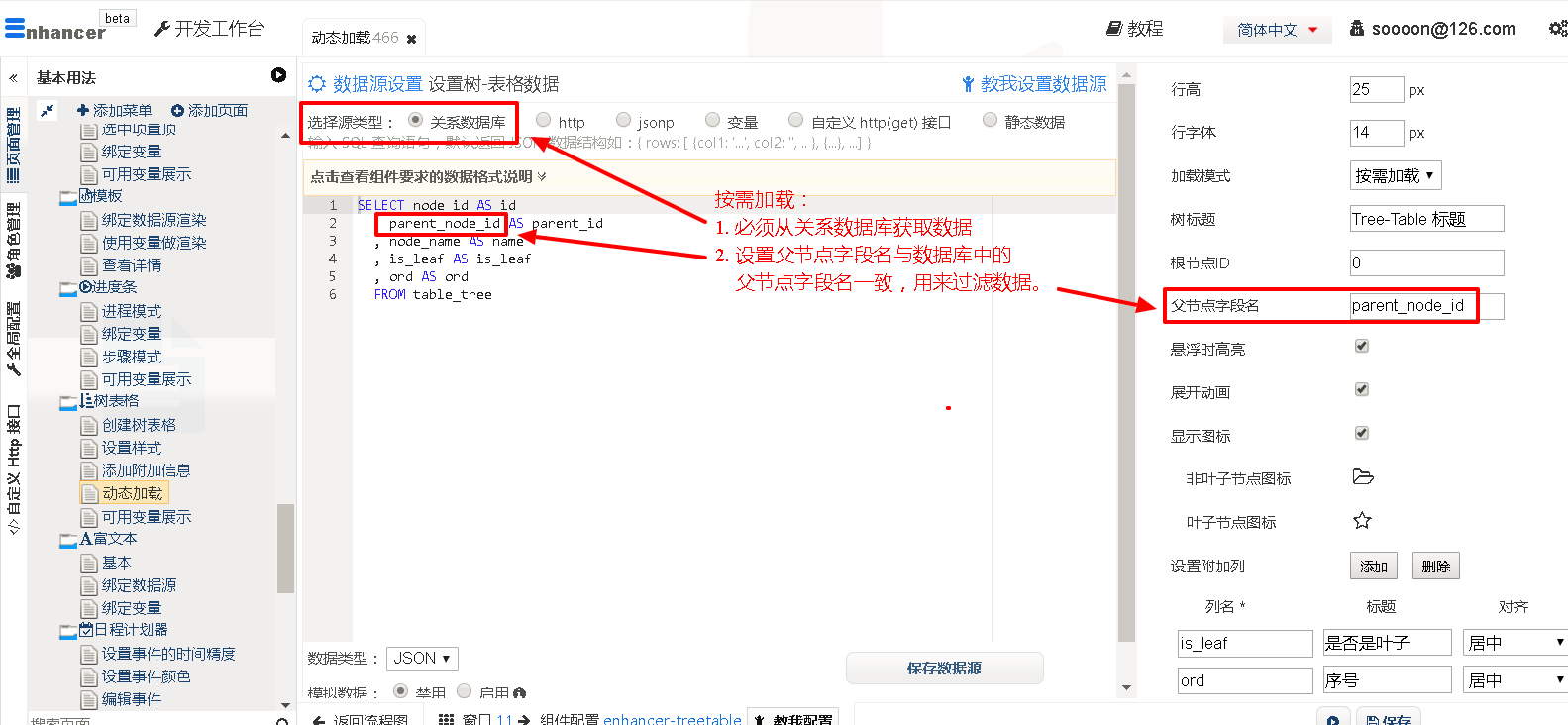Click the folder icon for non-leaf node icon
This screenshot has height=725, width=1568.
[x=1363, y=477]
